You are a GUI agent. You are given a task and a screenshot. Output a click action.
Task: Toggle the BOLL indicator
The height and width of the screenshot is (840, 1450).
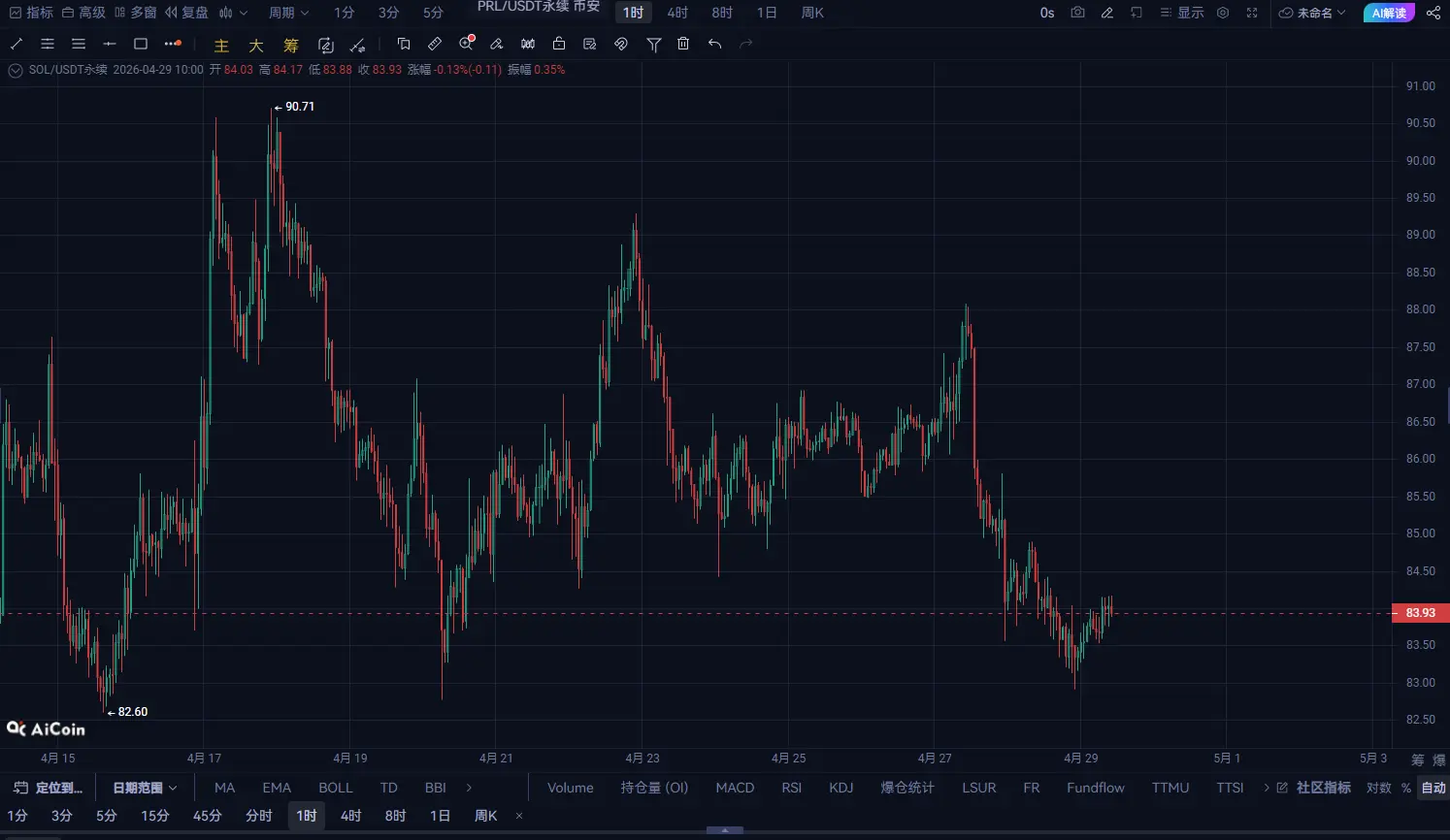tap(336, 788)
